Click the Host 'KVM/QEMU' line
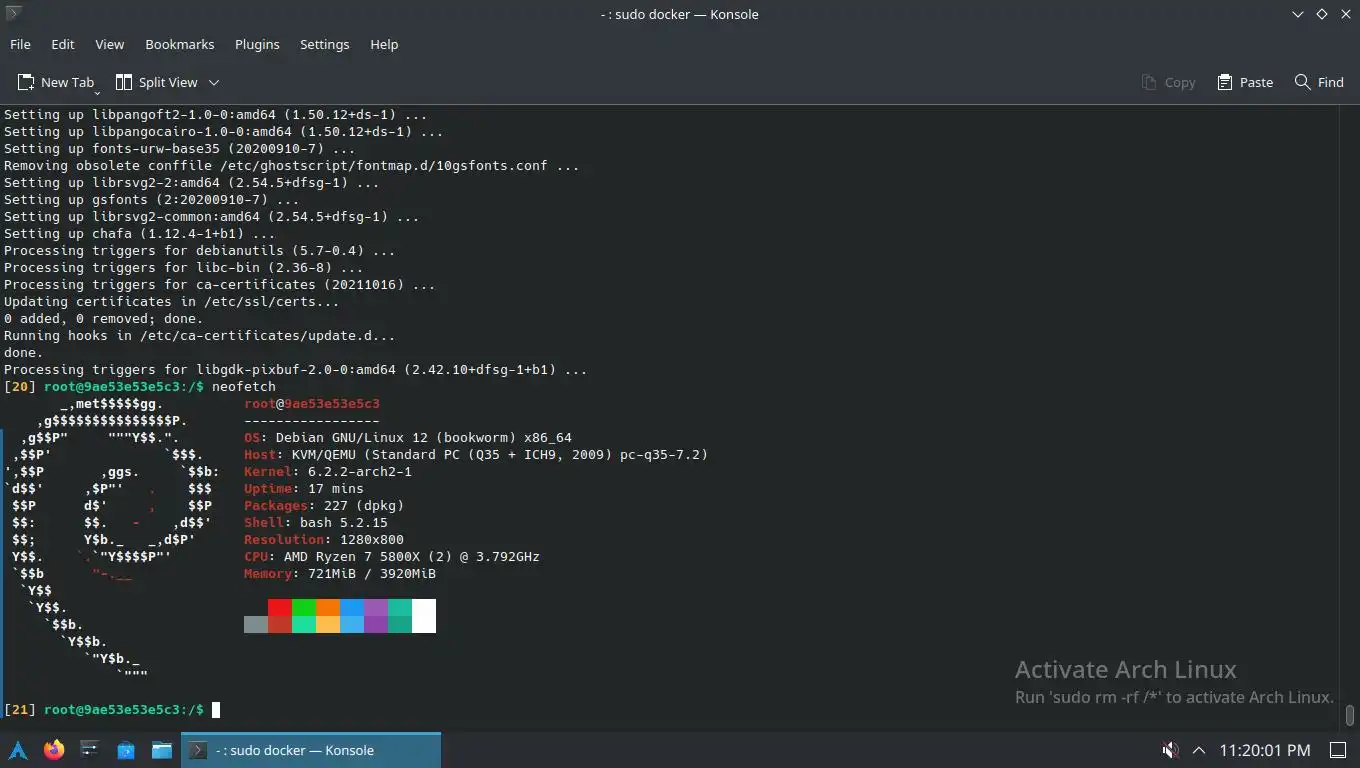Viewport: 1360px width, 768px height. tap(476, 455)
